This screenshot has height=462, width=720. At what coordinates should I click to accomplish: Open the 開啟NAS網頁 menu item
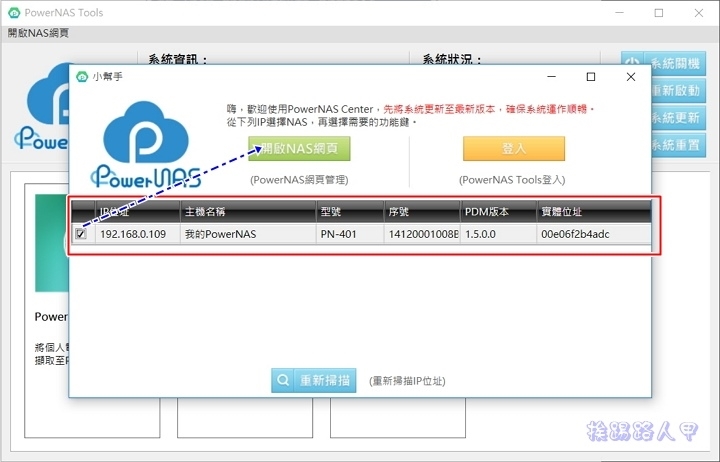click(39, 33)
